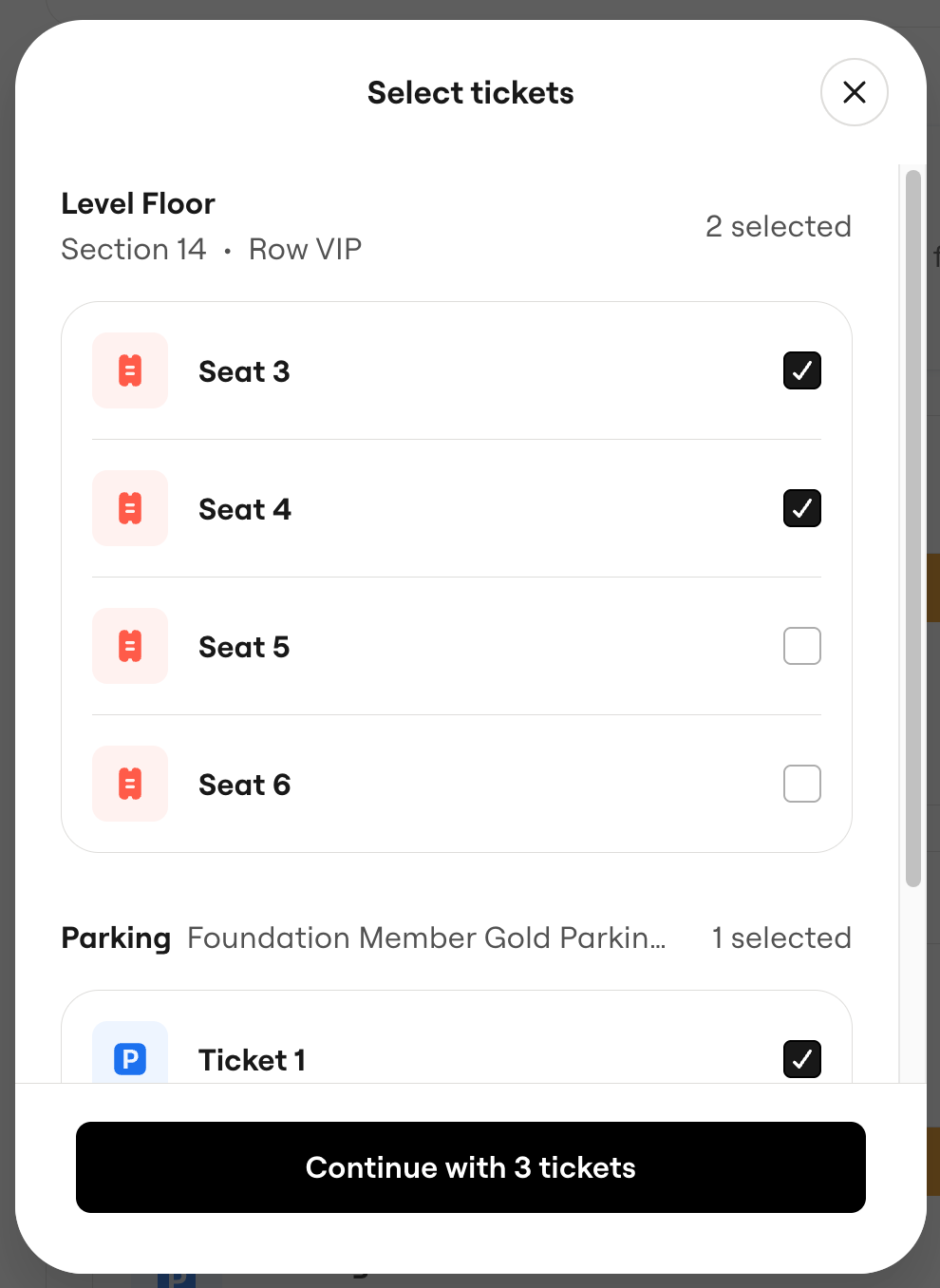Click the dialog's vertical scrollbar thumb
940x1288 pixels.
pyautogui.click(x=913, y=528)
